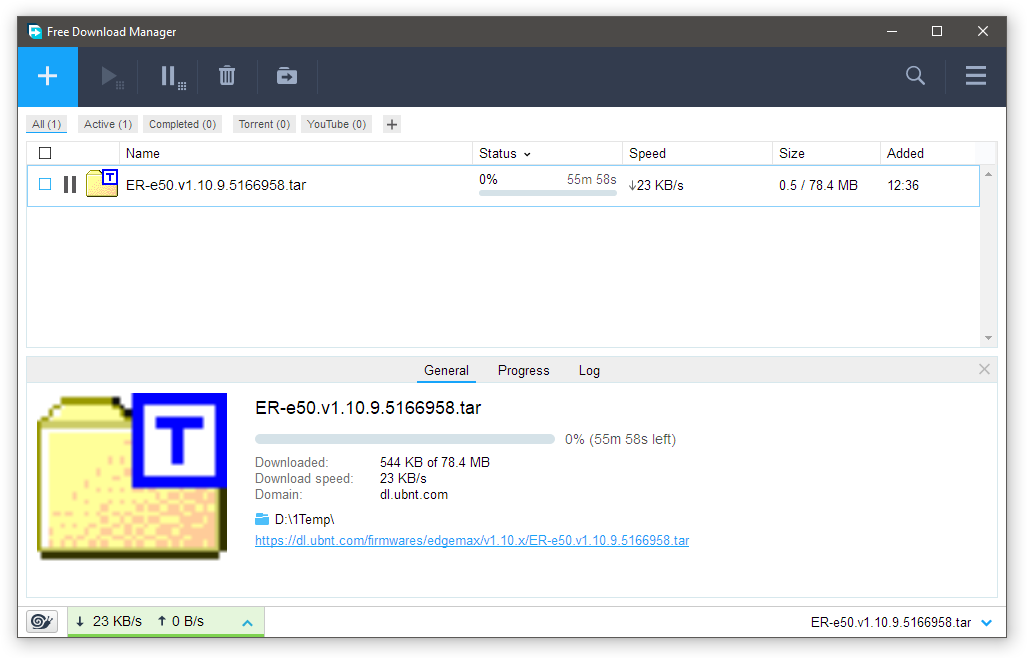Filter by Completed (0) downloads

(x=182, y=124)
